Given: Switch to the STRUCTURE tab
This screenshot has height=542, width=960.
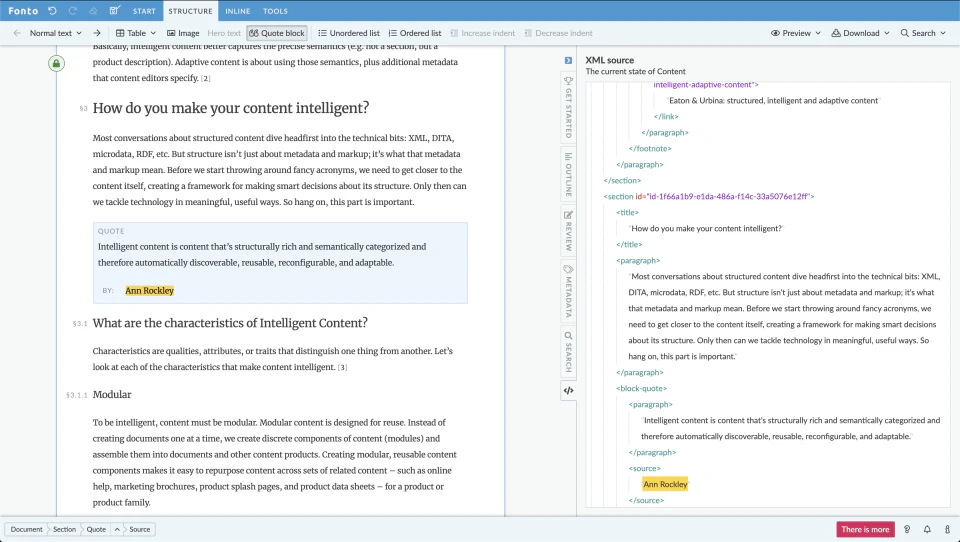Looking at the screenshot, I should tap(190, 11).
